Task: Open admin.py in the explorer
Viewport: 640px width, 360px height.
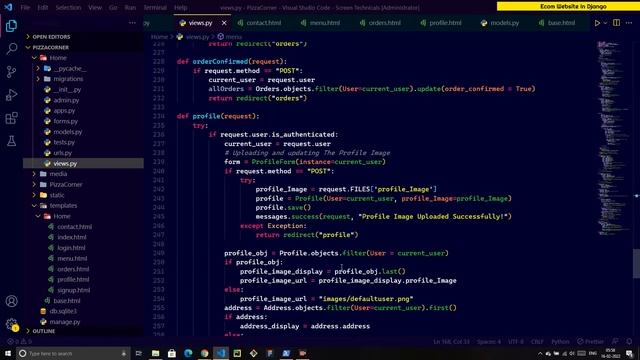Action: 66,100
